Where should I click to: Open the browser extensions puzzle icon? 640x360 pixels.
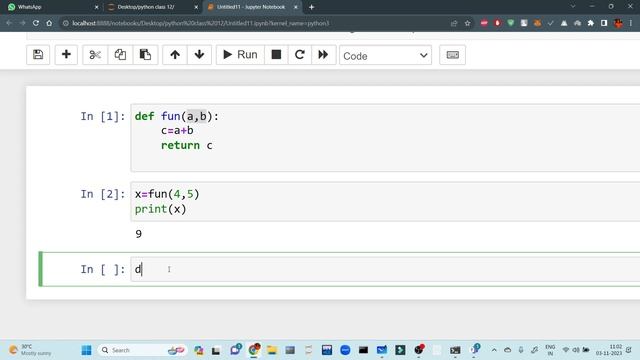(591, 23)
